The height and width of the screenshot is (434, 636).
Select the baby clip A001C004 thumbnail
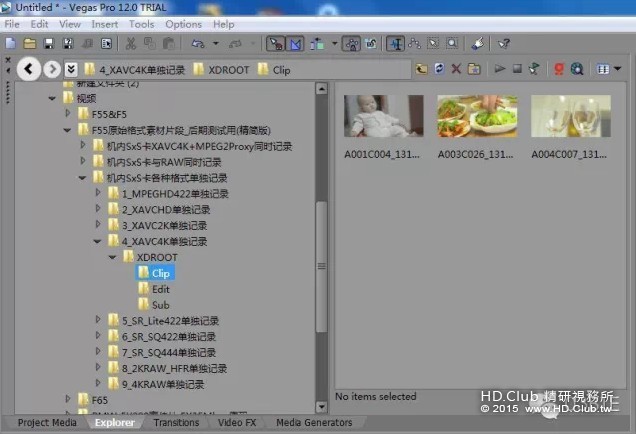pyautogui.click(x=383, y=116)
